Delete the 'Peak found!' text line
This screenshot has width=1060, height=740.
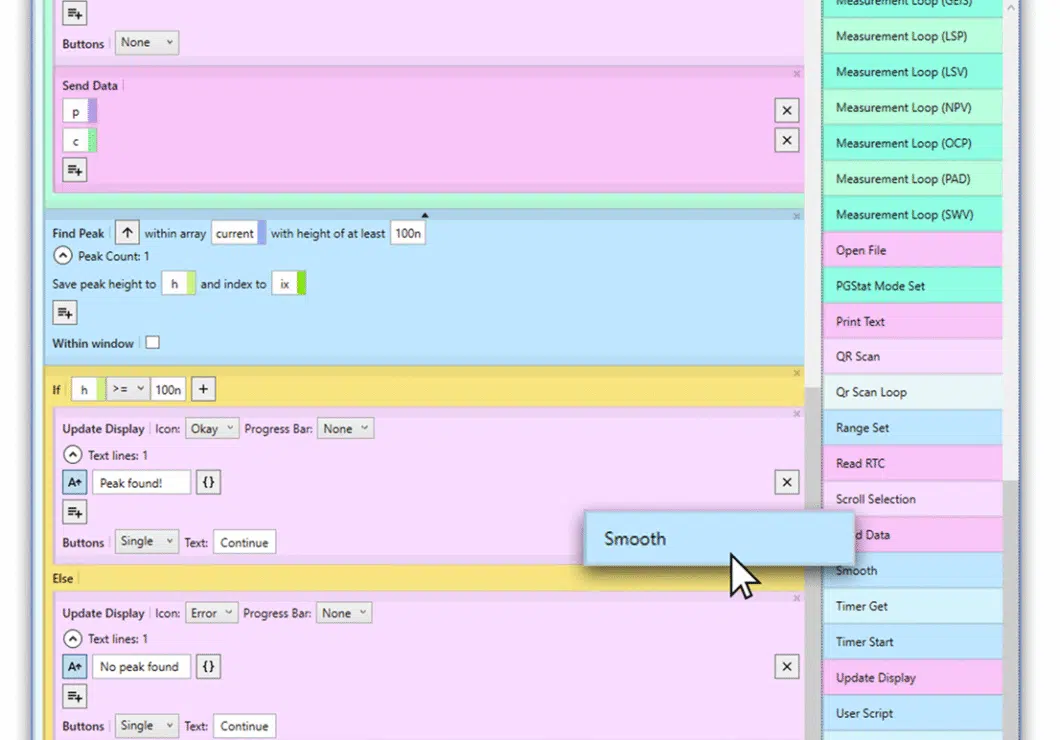786,483
